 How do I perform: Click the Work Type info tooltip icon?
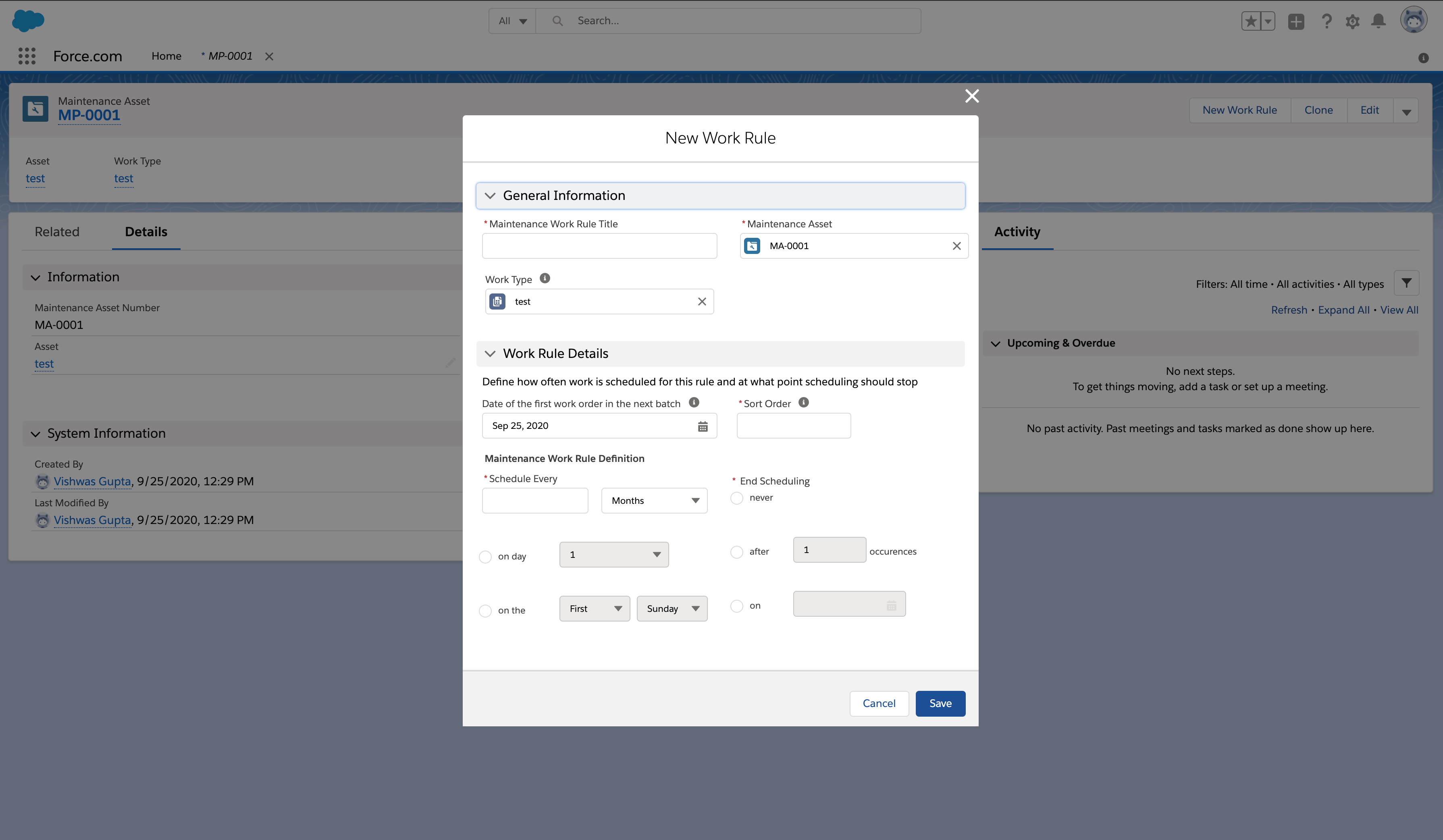[545, 278]
